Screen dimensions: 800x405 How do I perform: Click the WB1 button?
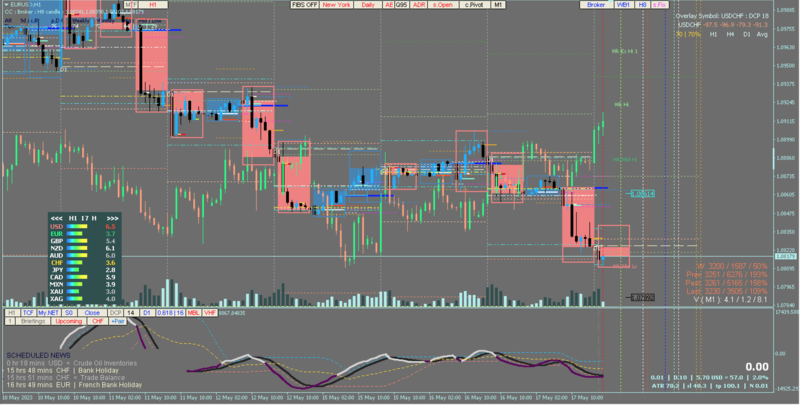623,5
